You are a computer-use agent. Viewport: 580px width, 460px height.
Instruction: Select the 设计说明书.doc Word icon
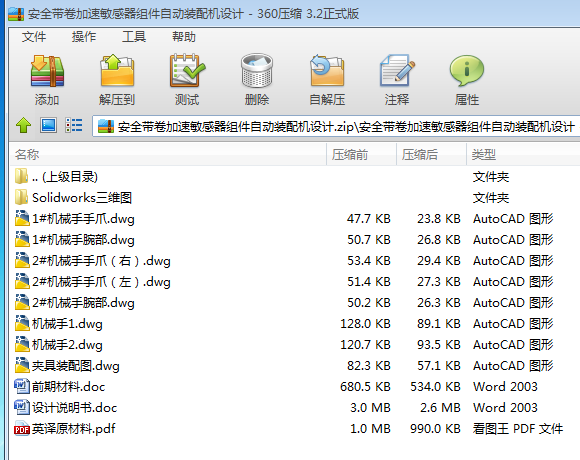pyautogui.click(x=21, y=407)
